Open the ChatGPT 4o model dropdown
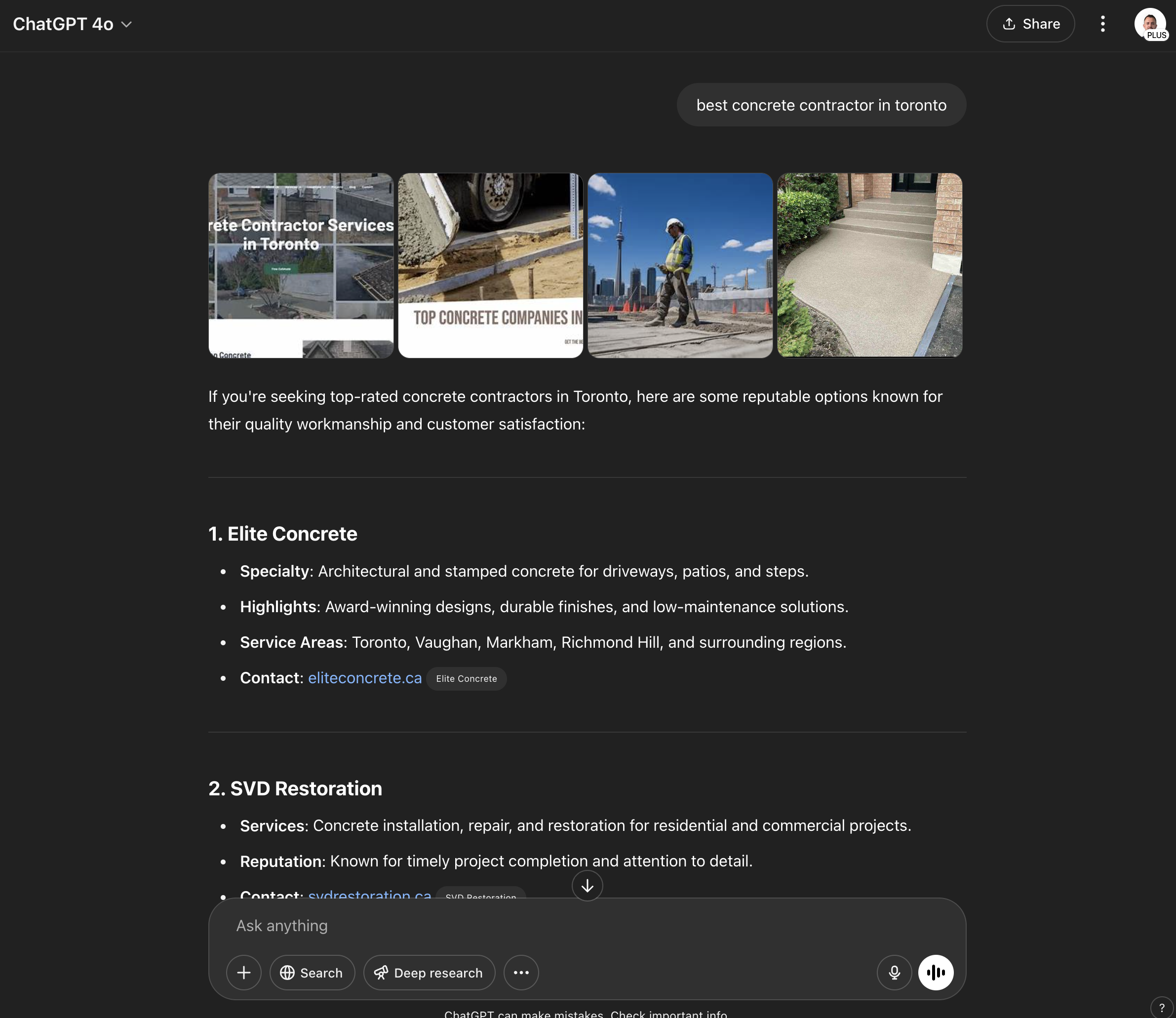 coord(72,24)
